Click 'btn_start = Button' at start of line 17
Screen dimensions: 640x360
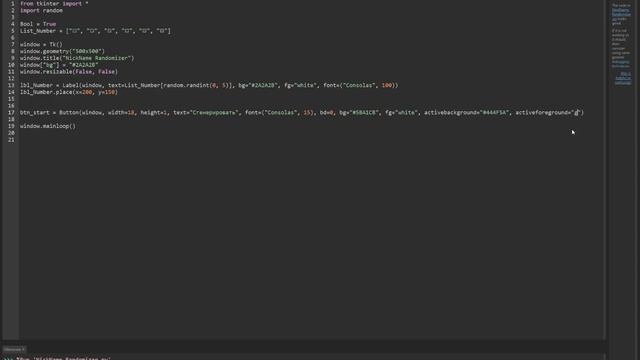[x=49, y=113]
